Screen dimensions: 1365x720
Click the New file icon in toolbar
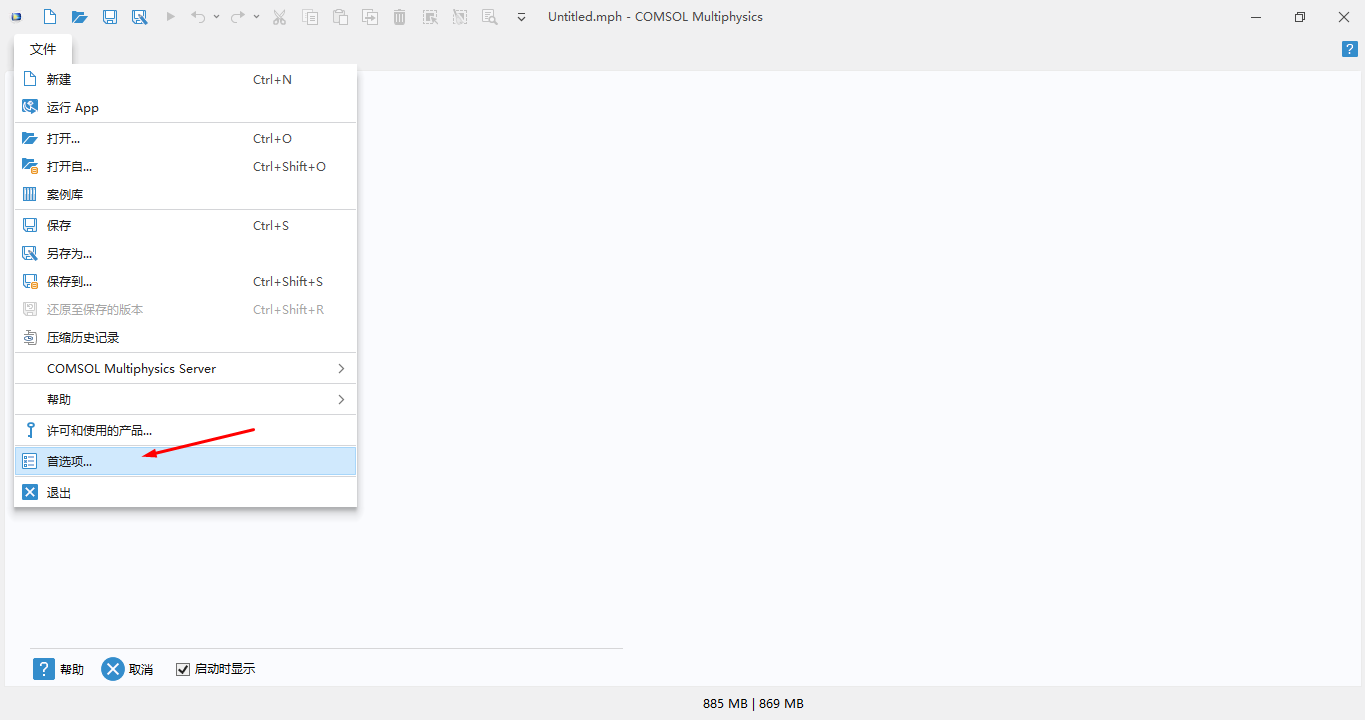pyautogui.click(x=49, y=17)
